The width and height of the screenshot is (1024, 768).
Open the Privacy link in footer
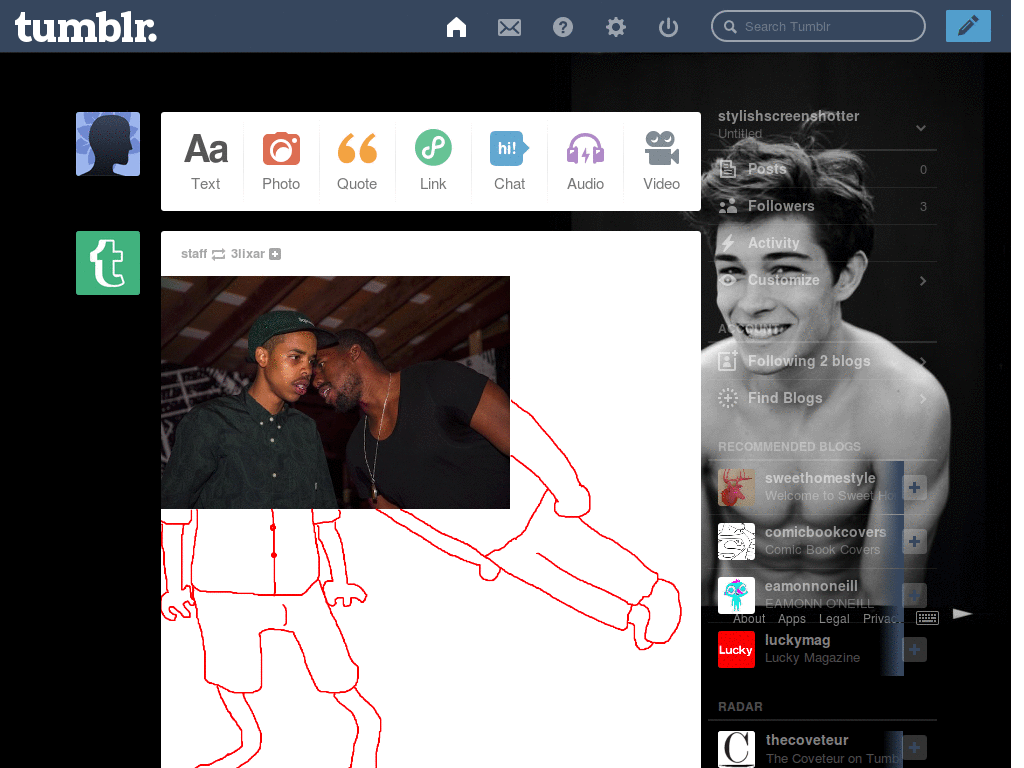(883, 618)
